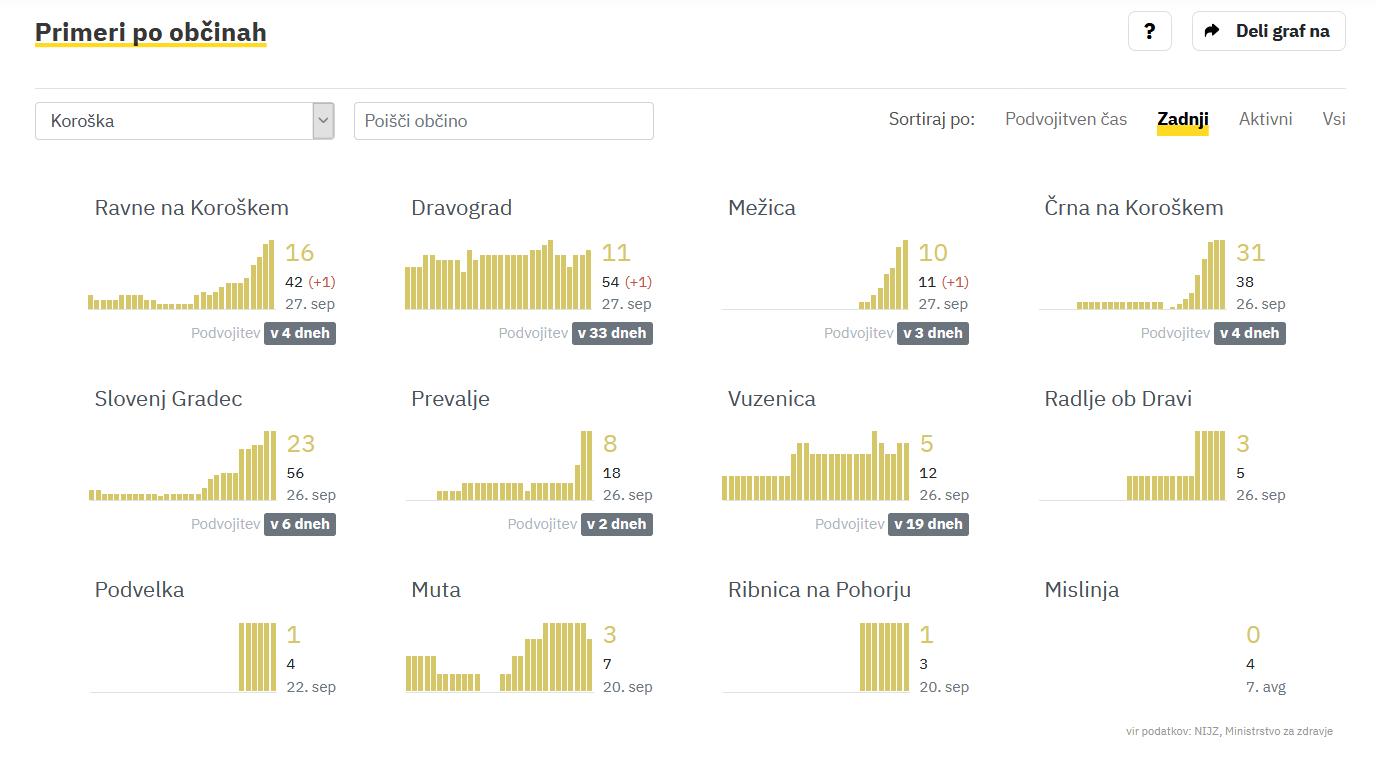Click the Prevalje bar chart
The width and height of the screenshot is (1376, 757).
coord(499,467)
